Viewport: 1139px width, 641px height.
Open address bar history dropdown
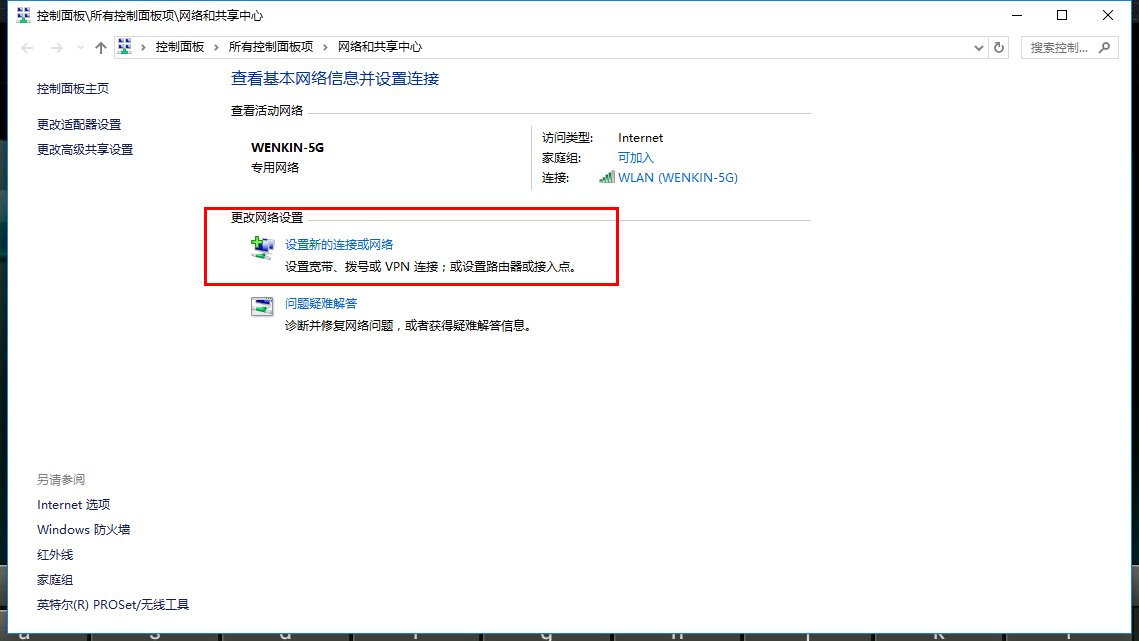pyautogui.click(x=978, y=48)
